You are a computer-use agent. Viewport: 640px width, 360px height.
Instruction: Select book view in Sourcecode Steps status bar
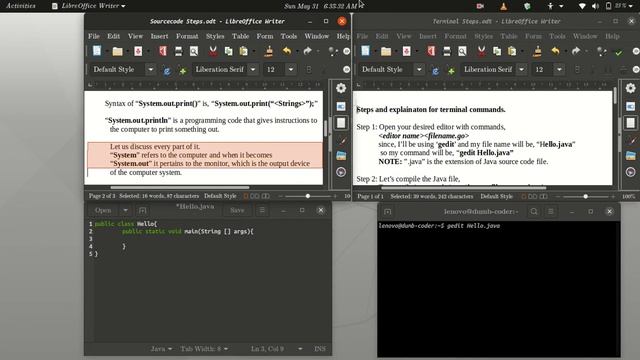(x=266, y=196)
